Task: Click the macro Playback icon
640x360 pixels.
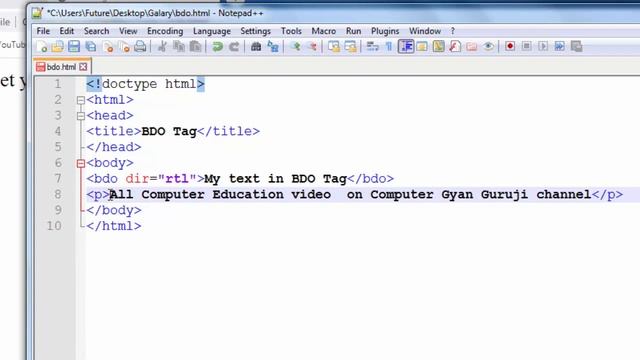Action: tap(543, 46)
